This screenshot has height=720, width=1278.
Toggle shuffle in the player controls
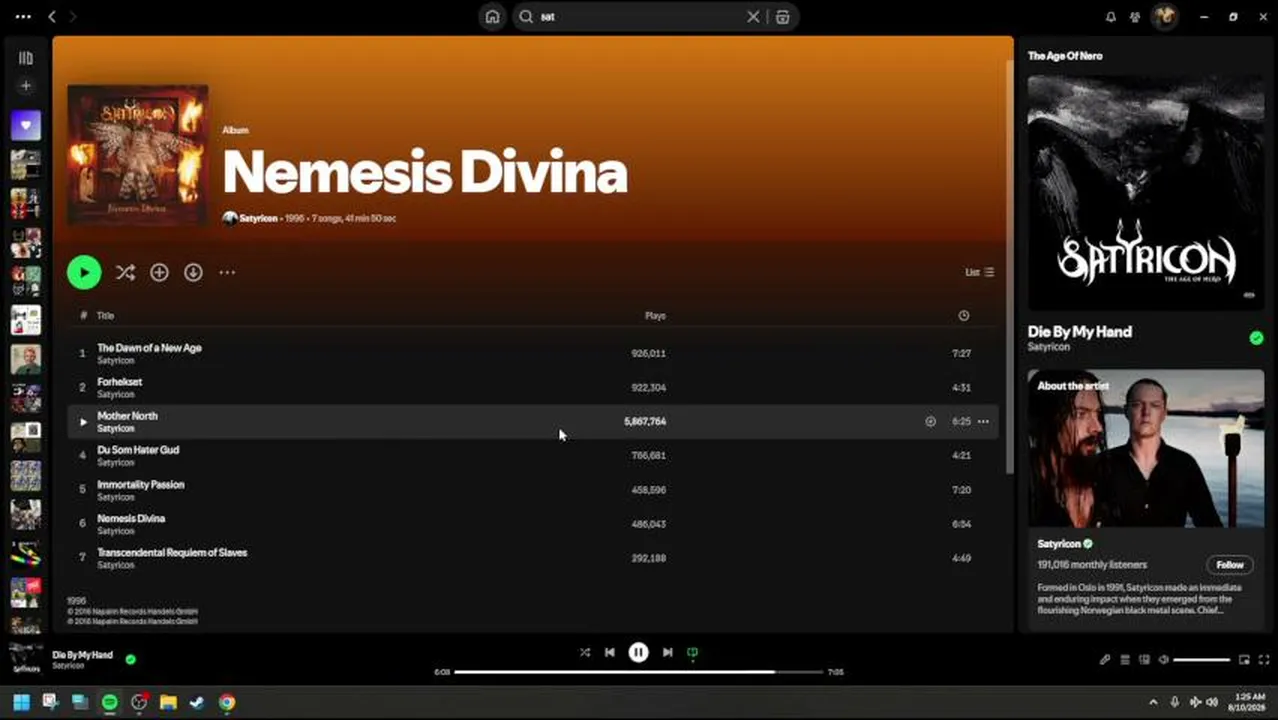pos(585,652)
